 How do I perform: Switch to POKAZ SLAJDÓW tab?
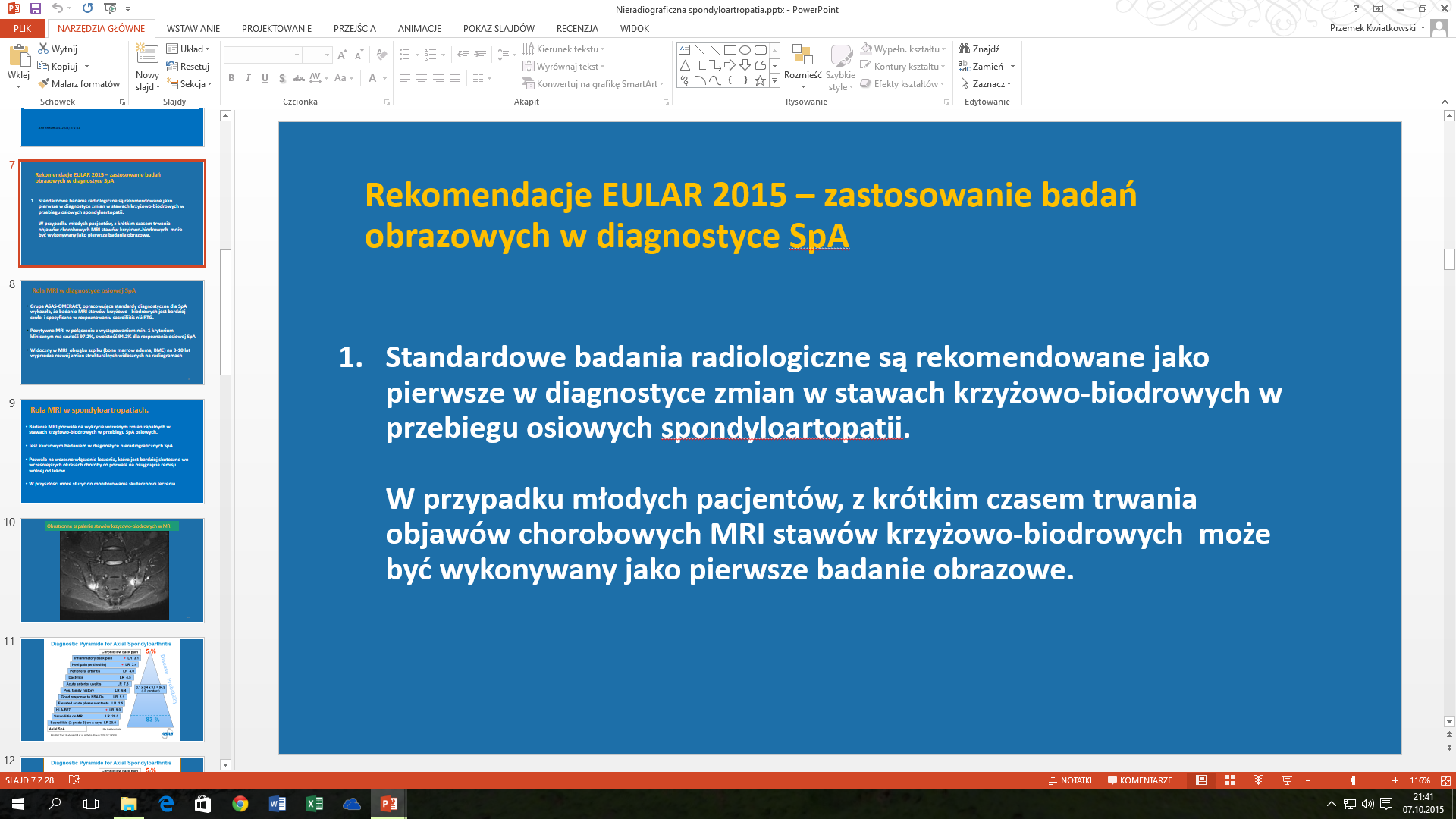tap(499, 29)
